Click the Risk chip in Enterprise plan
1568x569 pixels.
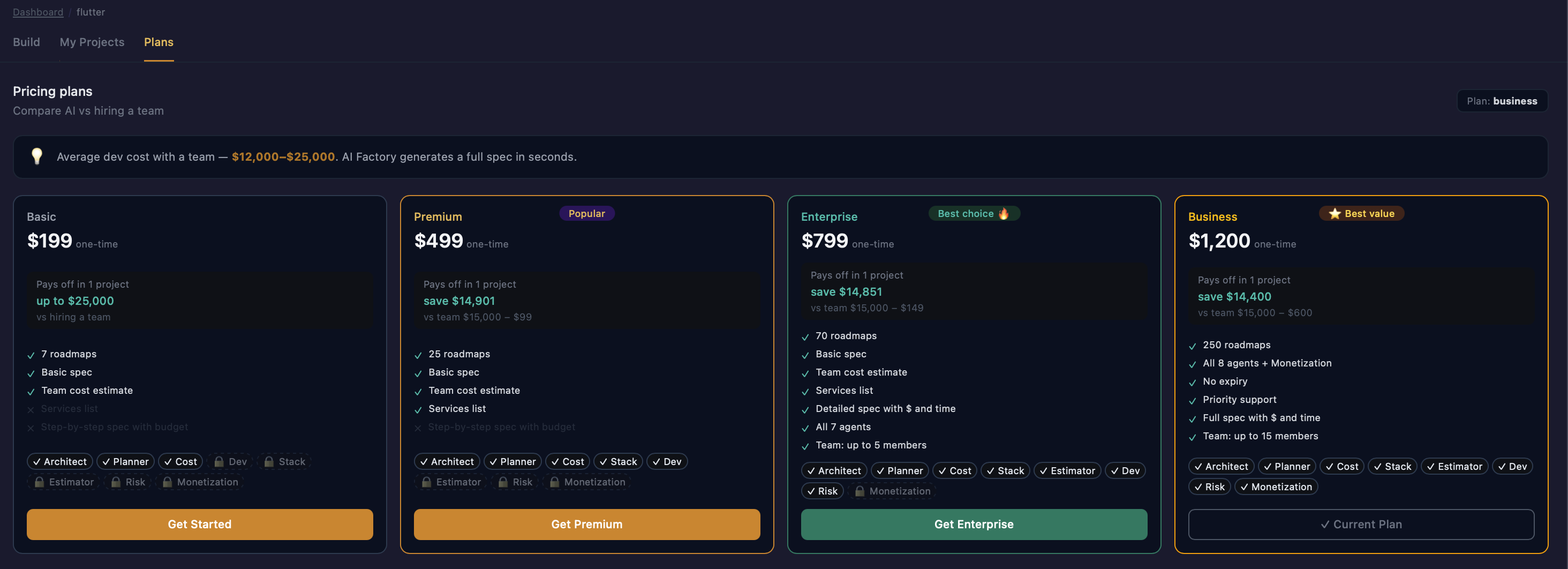point(823,491)
